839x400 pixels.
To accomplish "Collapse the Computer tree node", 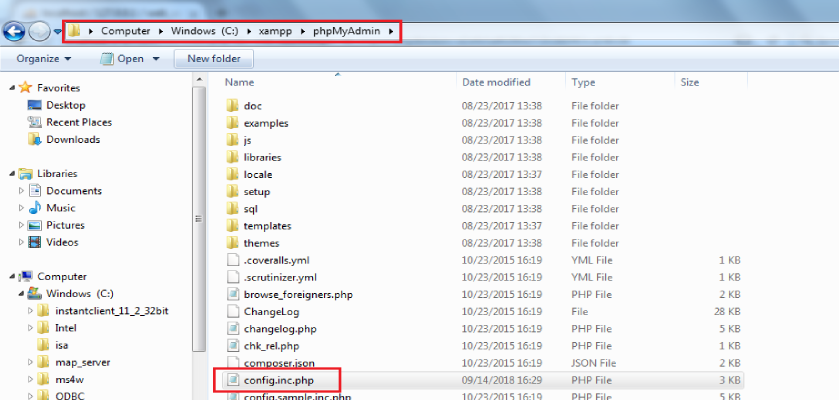I will 12,277.
